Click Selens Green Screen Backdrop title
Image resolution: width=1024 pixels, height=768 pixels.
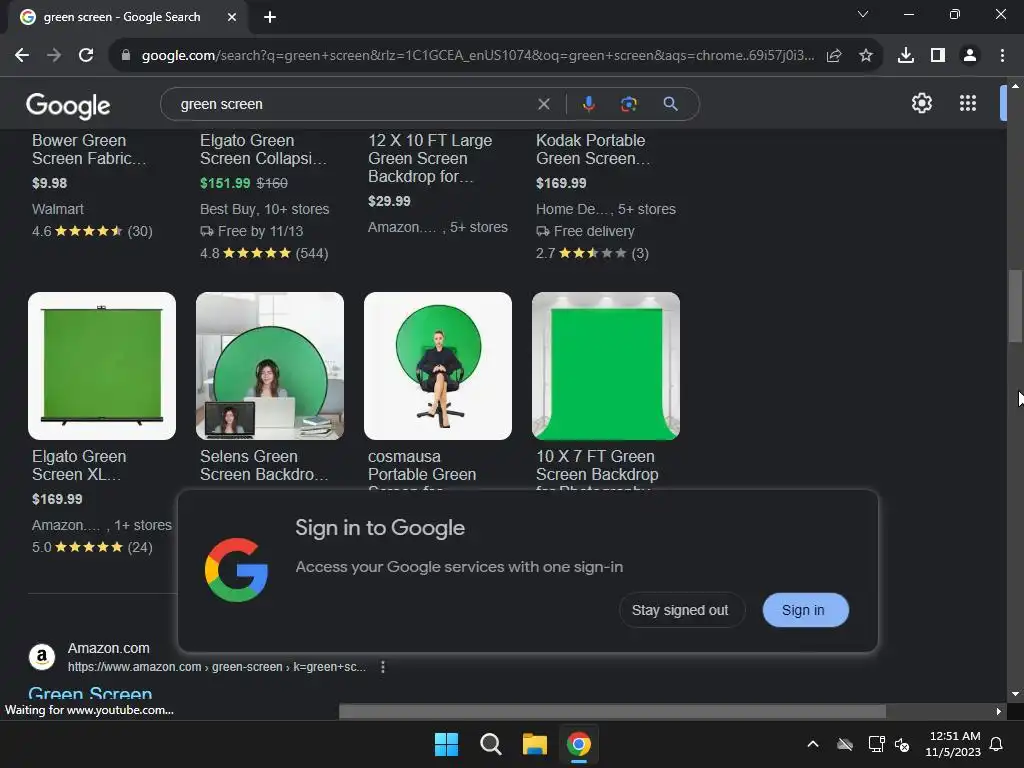[x=264, y=466]
